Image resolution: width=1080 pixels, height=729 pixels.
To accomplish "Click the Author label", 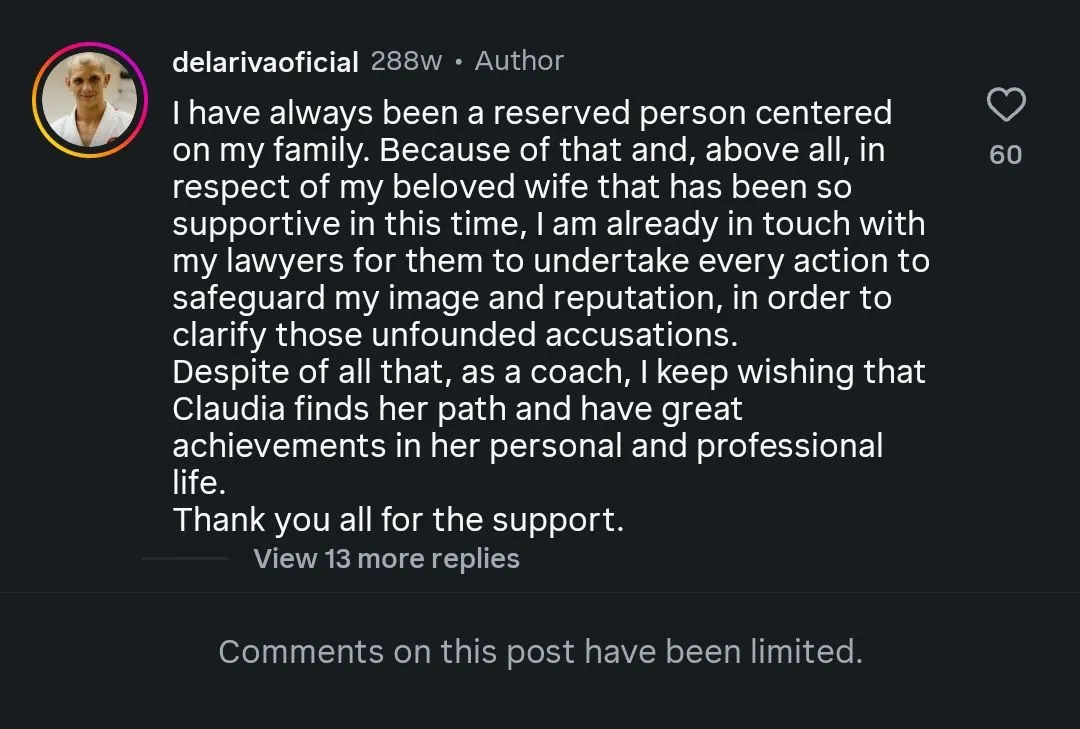I will [519, 61].
